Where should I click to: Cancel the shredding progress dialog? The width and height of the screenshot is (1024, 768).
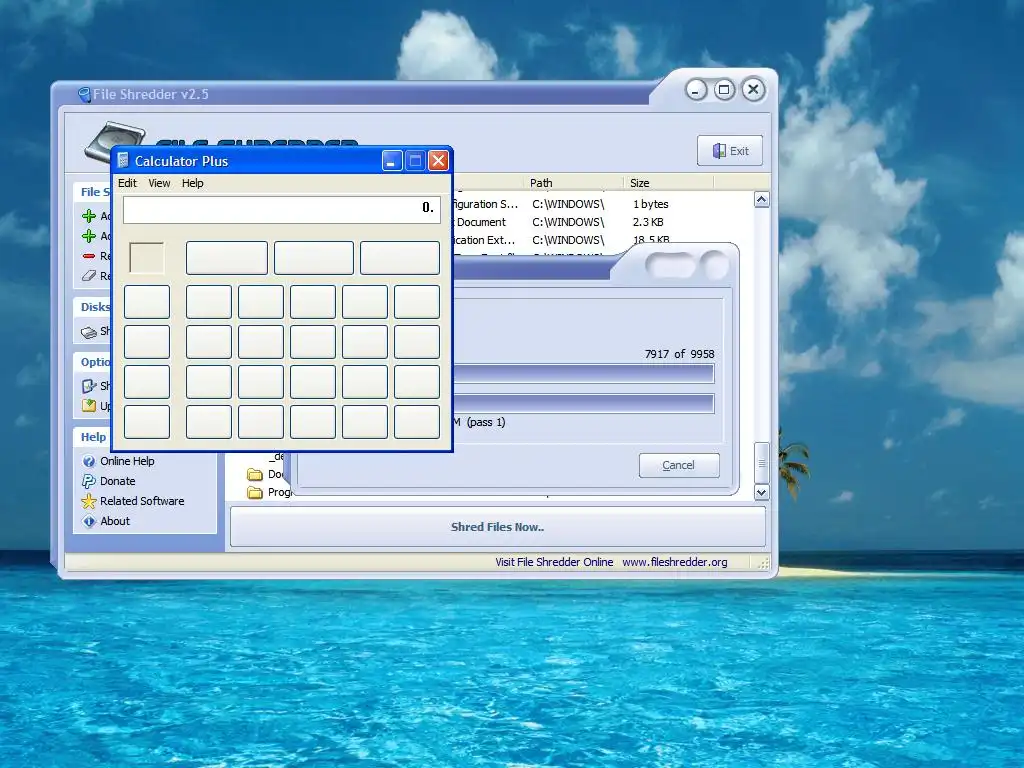tap(679, 465)
